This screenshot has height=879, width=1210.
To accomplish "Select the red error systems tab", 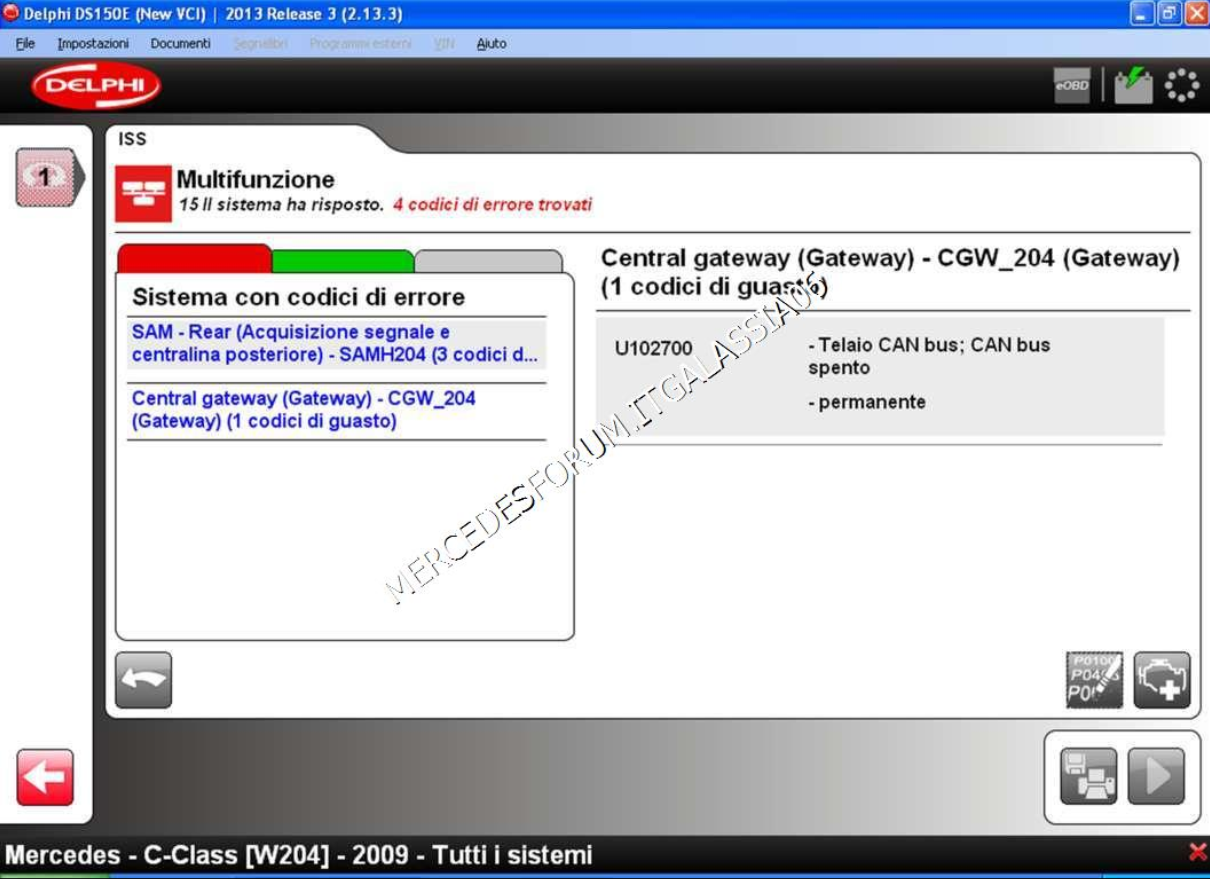I will [194, 259].
